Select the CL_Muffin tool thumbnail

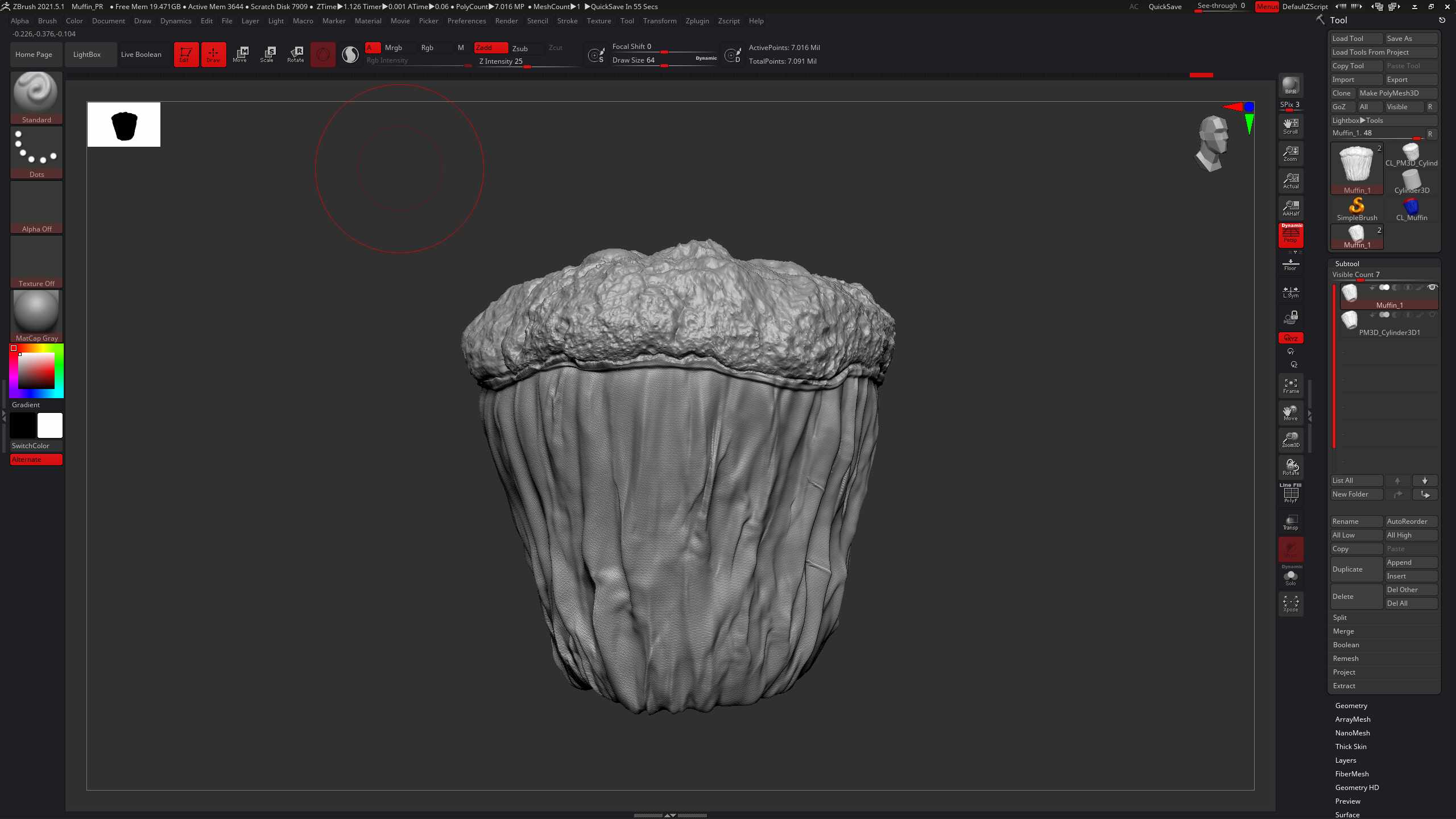coord(1411,209)
